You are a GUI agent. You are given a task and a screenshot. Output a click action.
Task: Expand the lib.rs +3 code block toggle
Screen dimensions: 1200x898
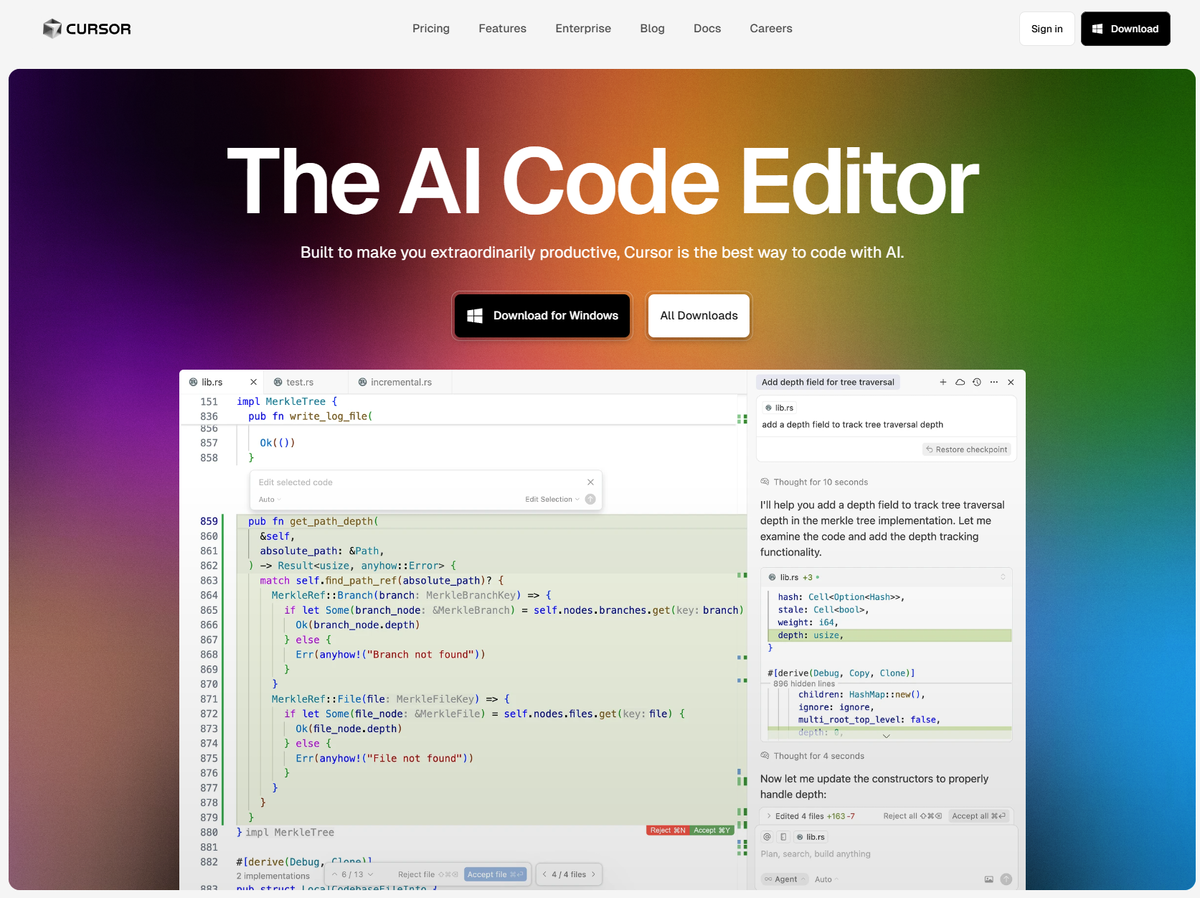(x=1003, y=577)
